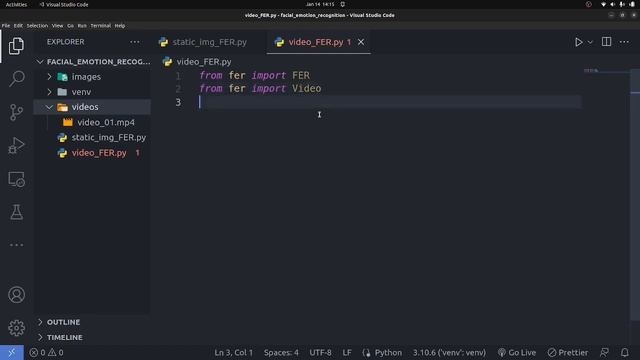640x360 pixels.
Task: Open Activities overview in top bar
Action: pyautogui.click(x=16, y=4)
